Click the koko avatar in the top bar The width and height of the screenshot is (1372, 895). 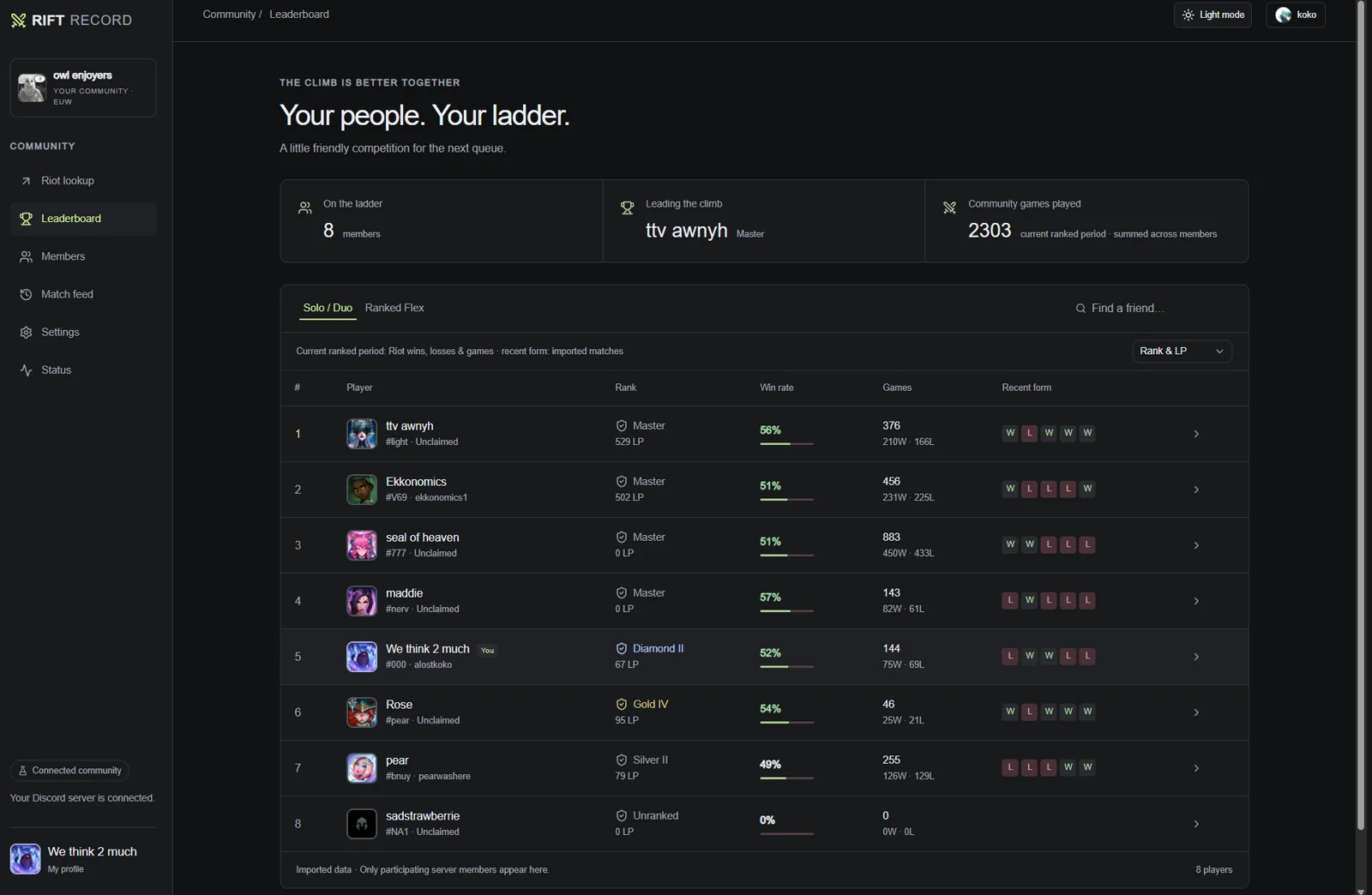(1283, 15)
